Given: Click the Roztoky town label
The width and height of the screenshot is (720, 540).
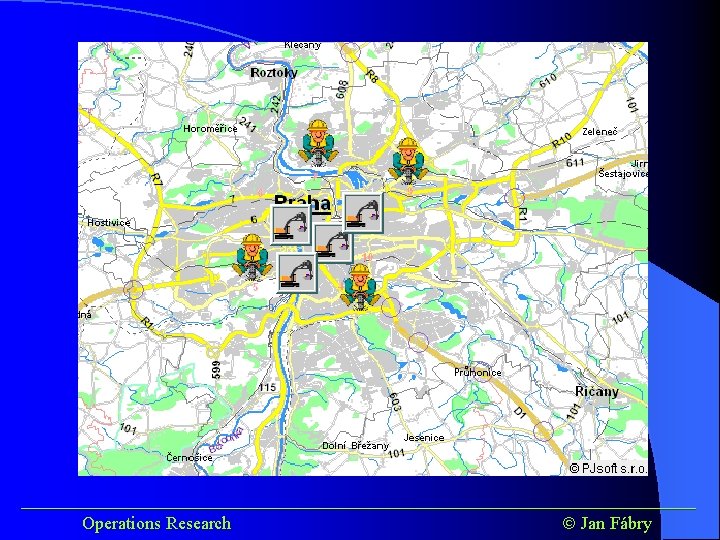Looking at the screenshot, I should (274, 73).
